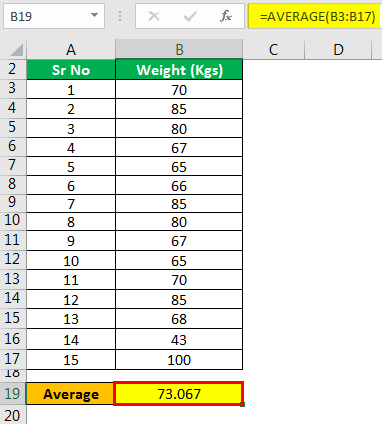The width and height of the screenshot is (382, 424).
Task: Click Sr No cell with value 7
Action: click(71, 204)
